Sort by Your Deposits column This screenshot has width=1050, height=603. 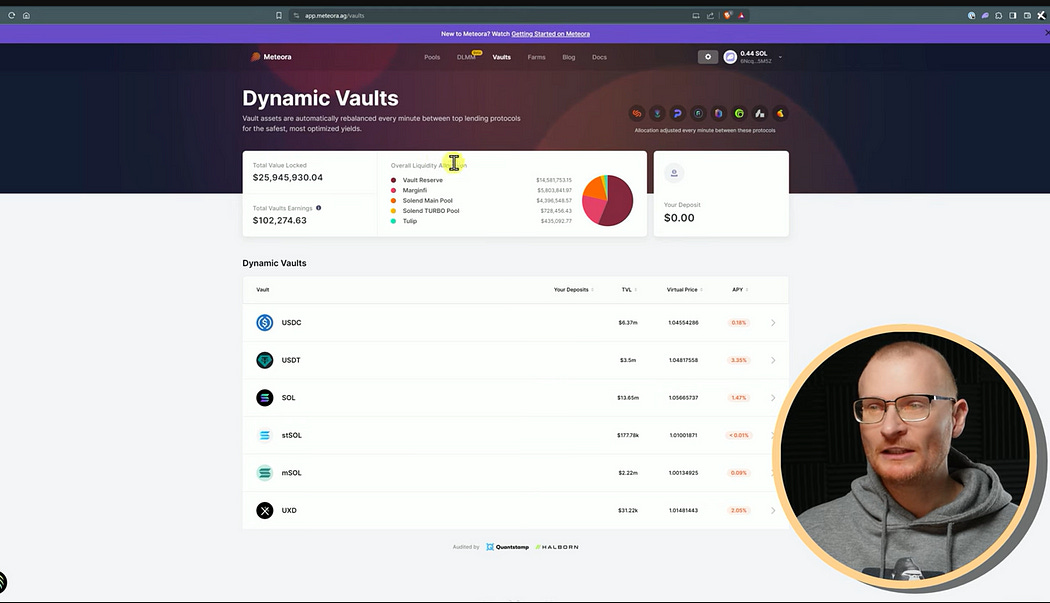pos(573,289)
